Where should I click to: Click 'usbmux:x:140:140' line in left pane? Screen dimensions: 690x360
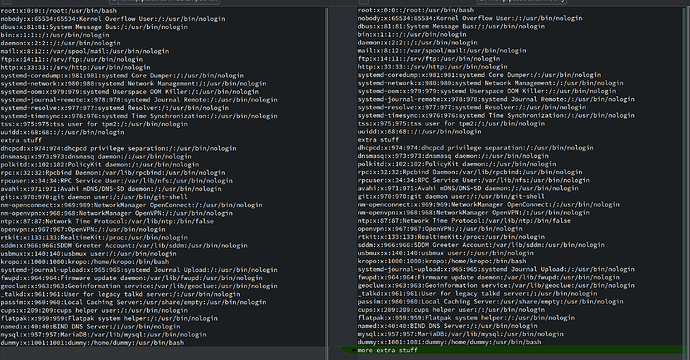point(88,254)
